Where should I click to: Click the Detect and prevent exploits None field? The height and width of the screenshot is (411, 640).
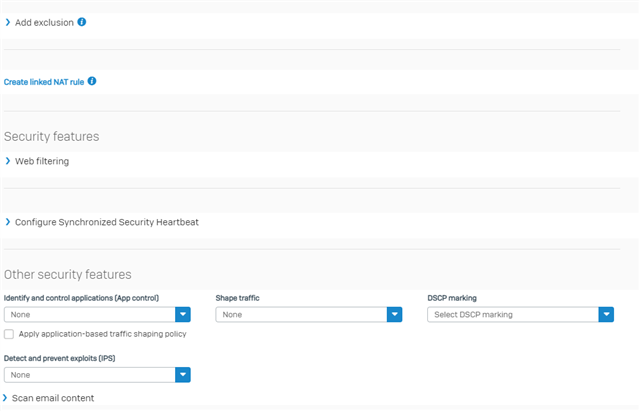[x=90, y=375]
